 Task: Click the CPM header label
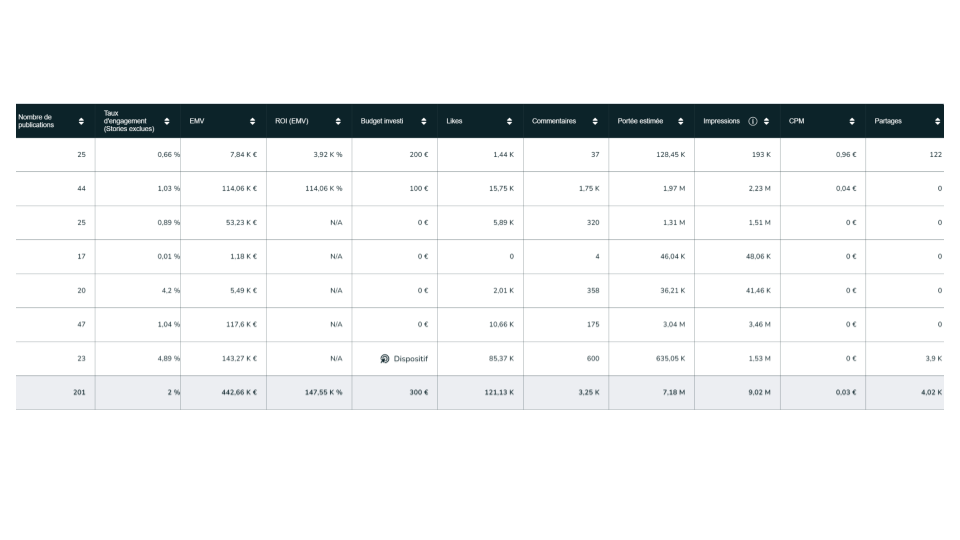[x=797, y=121]
